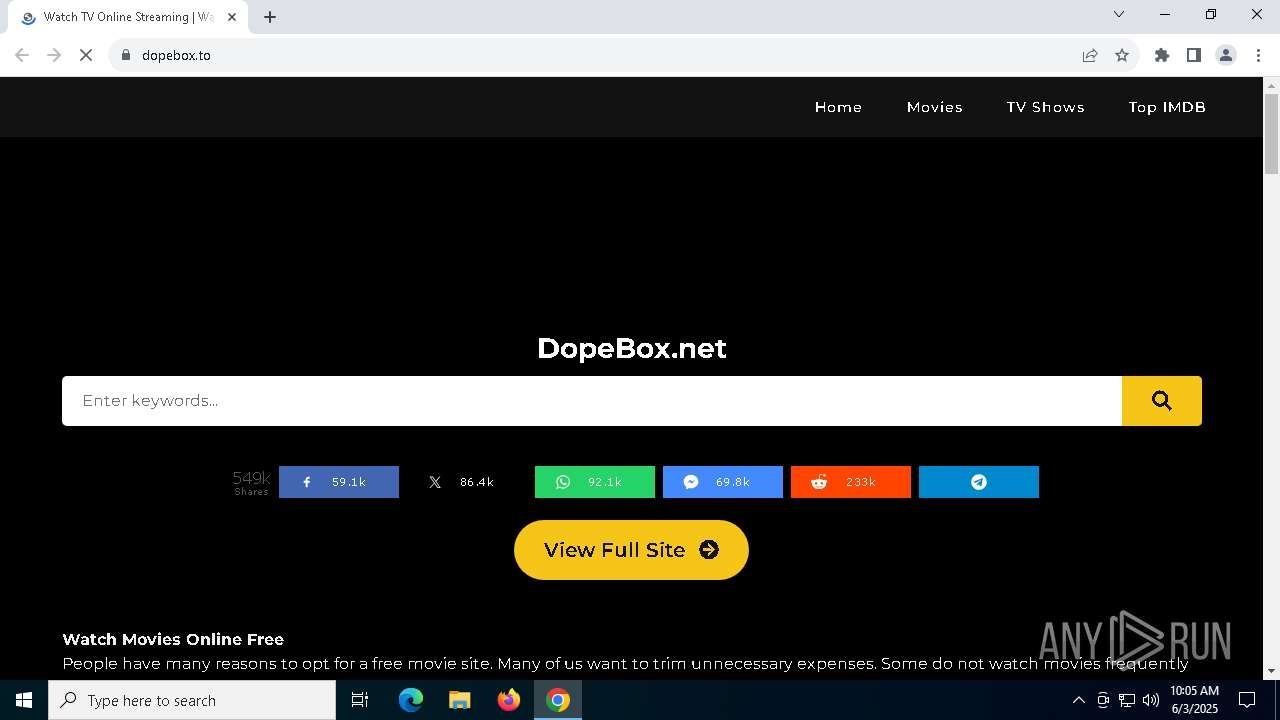Open the network tray icon
Image resolution: width=1280 pixels, height=720 pixels.
(x=1127, y=700)
